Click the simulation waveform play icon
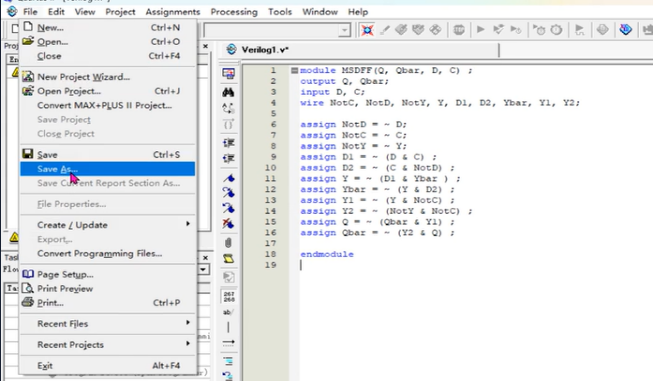This screenshot has height=381, width=653. [579, 30]
